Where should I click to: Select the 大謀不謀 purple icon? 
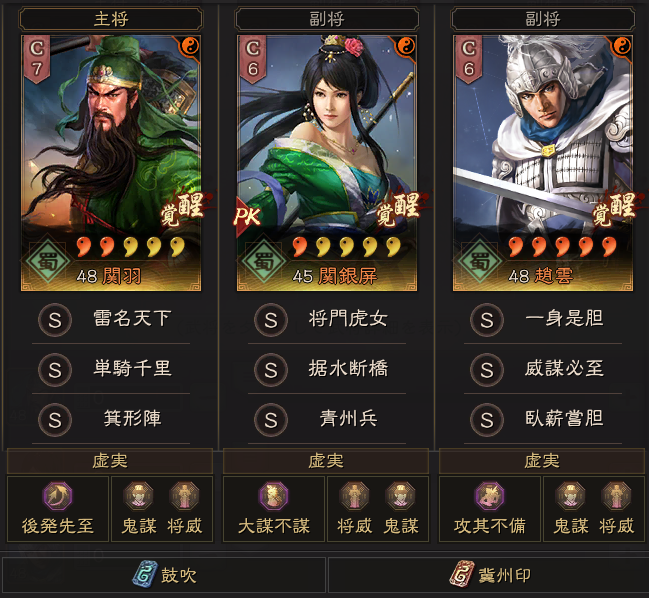point(273,495)
